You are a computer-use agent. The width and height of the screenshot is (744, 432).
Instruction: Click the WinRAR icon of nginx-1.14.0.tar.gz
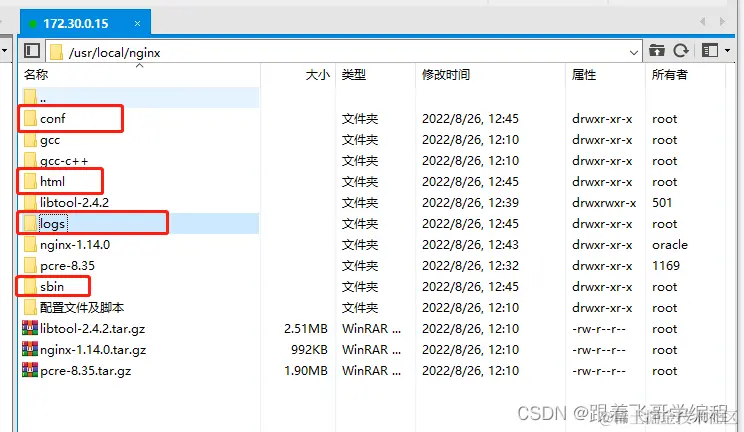point(30,349)
